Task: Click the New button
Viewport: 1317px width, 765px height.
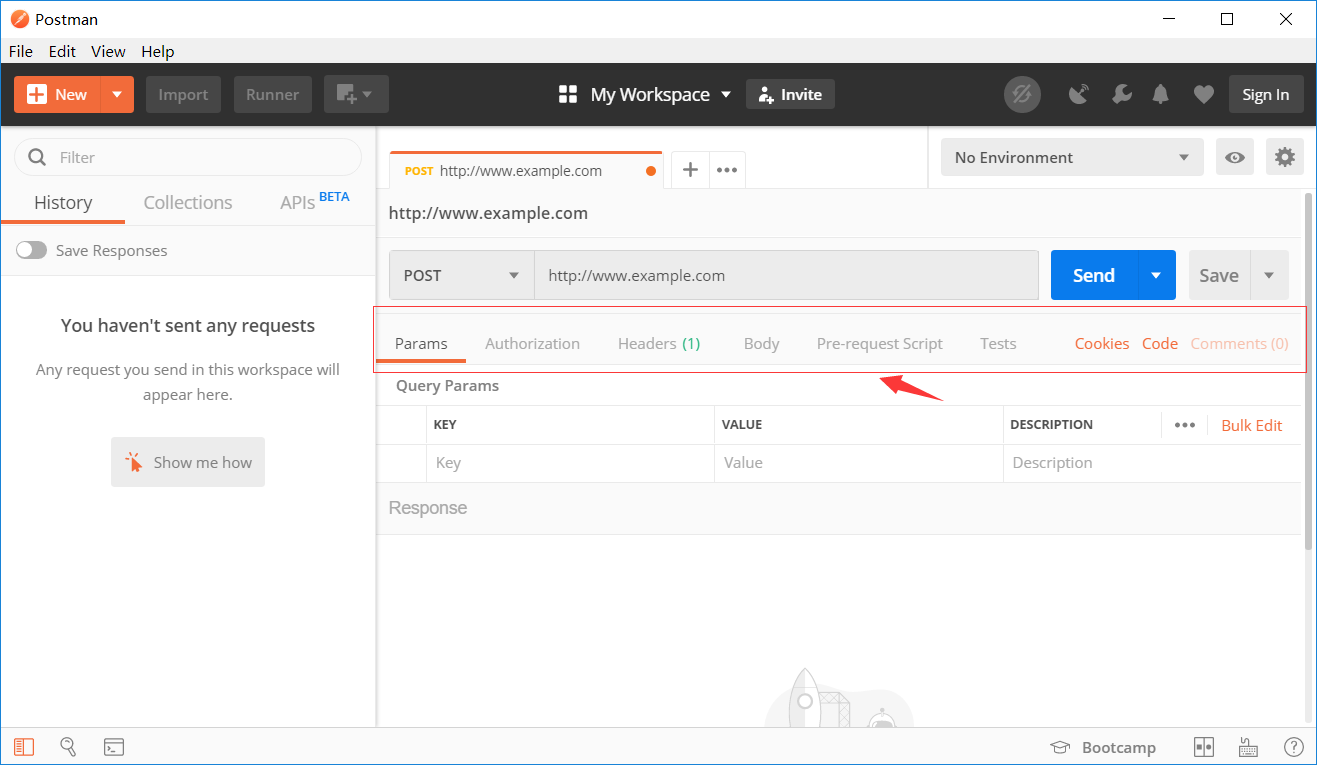Action: tap(58, 94)
